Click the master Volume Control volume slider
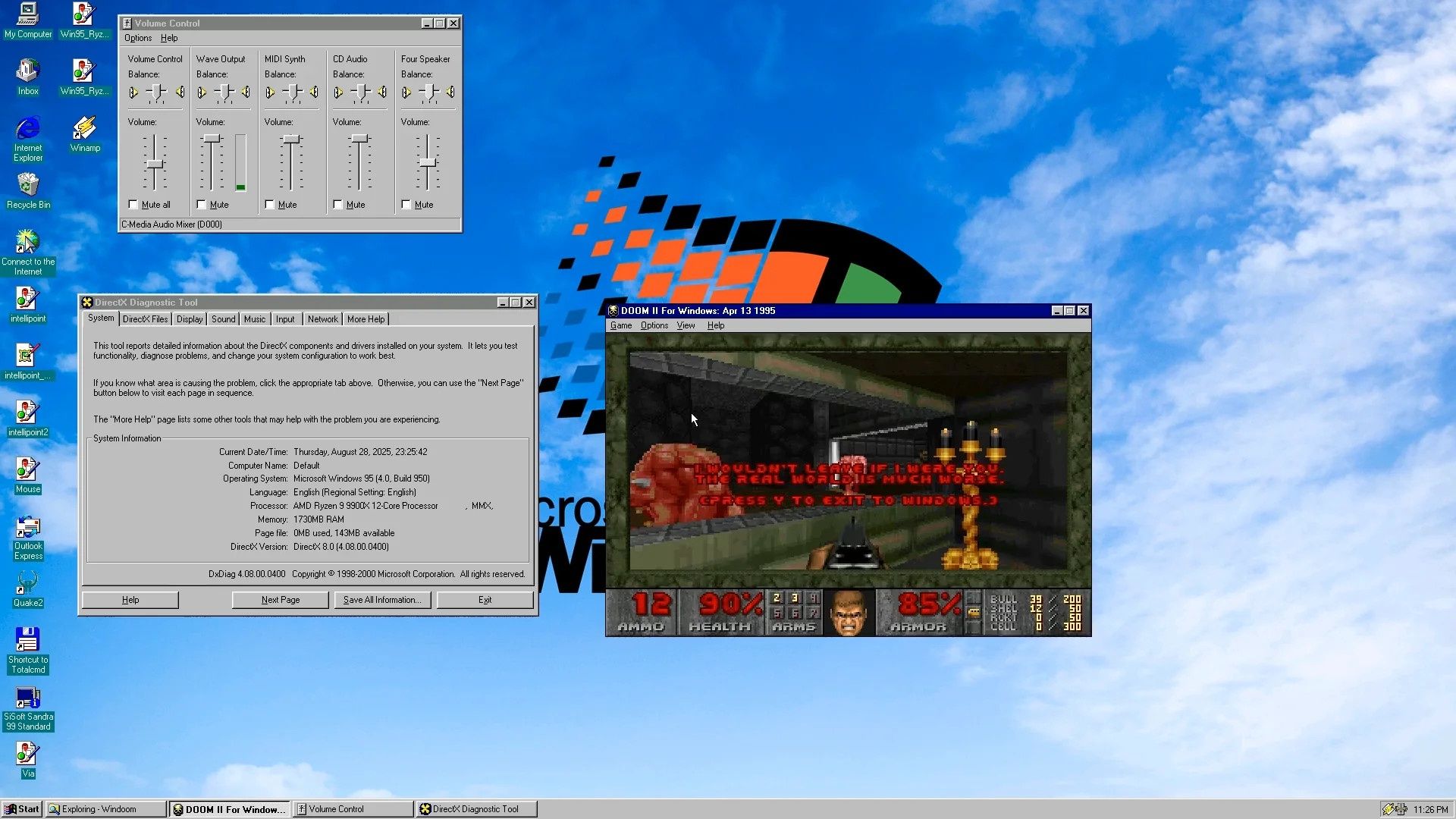This screenshot has height=819, width=1456. (x=155, y=163)
